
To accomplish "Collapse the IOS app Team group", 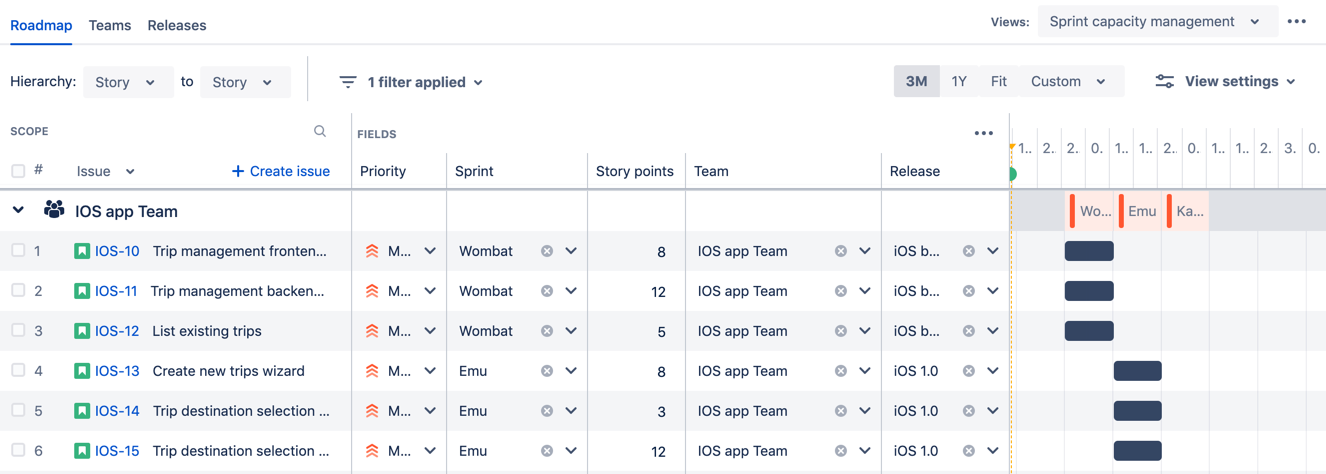I will (18, 210).
